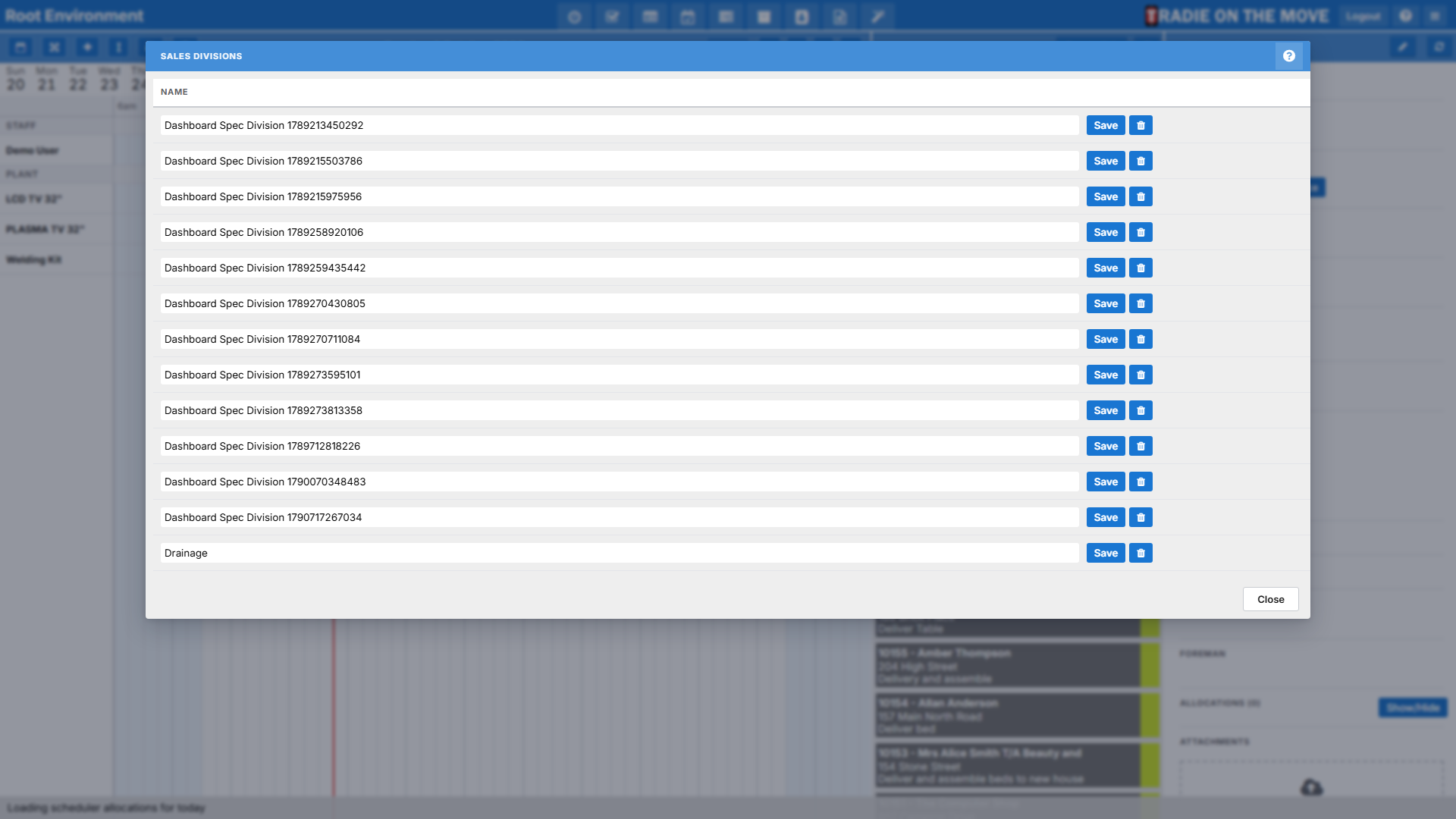Image resolution: width=1456 pixels, height=819 pixels.
Task: Delete Dashboard Spec Division 1789259435442
Action: [x=1141, y=268]
